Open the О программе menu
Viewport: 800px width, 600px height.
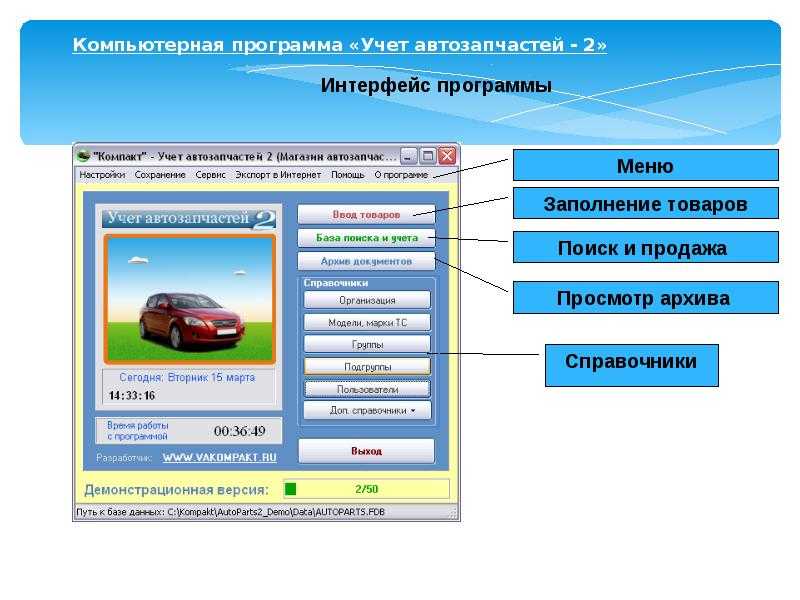click(x=401, y=174)
